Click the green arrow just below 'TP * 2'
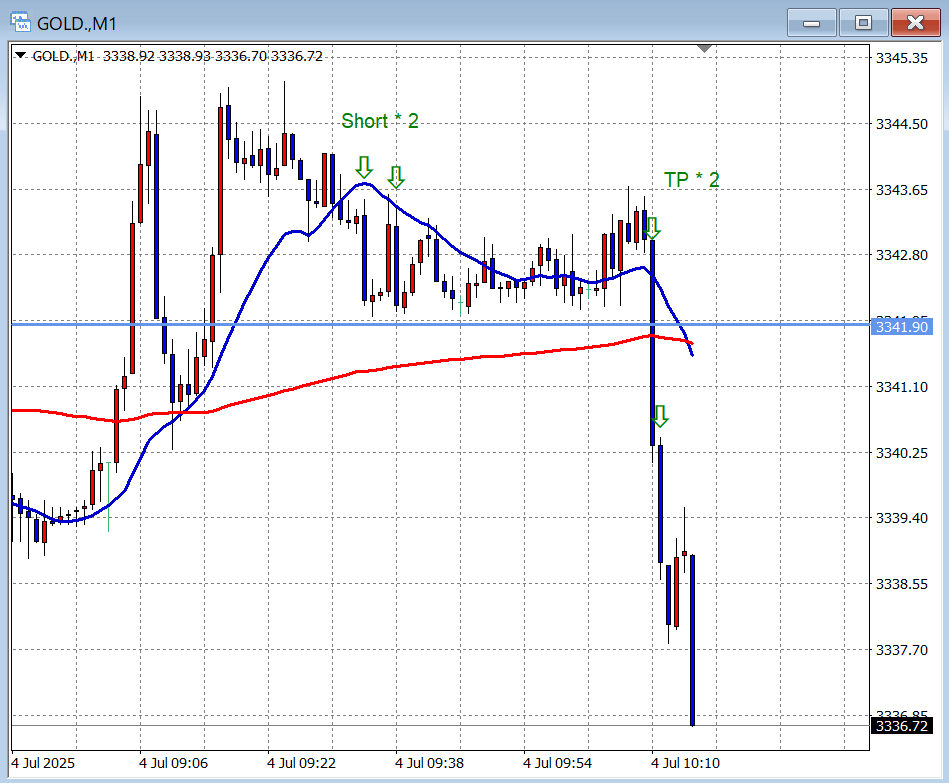949x783 pixels. pos(652,228)
